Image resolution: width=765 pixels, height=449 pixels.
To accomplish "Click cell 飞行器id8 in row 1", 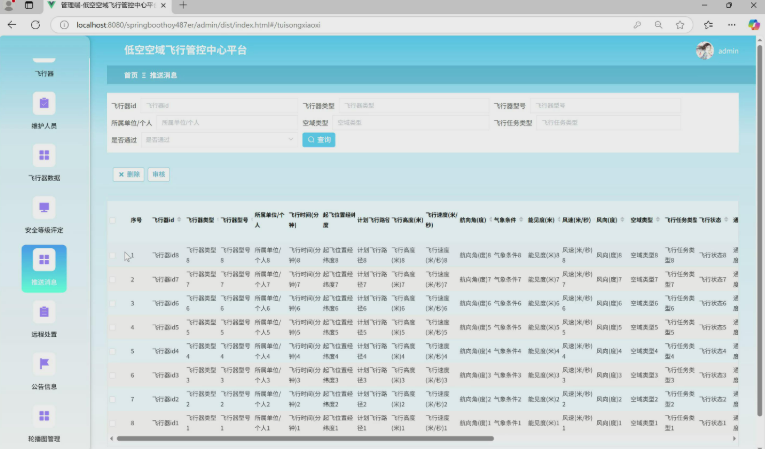I will (165, 255).
